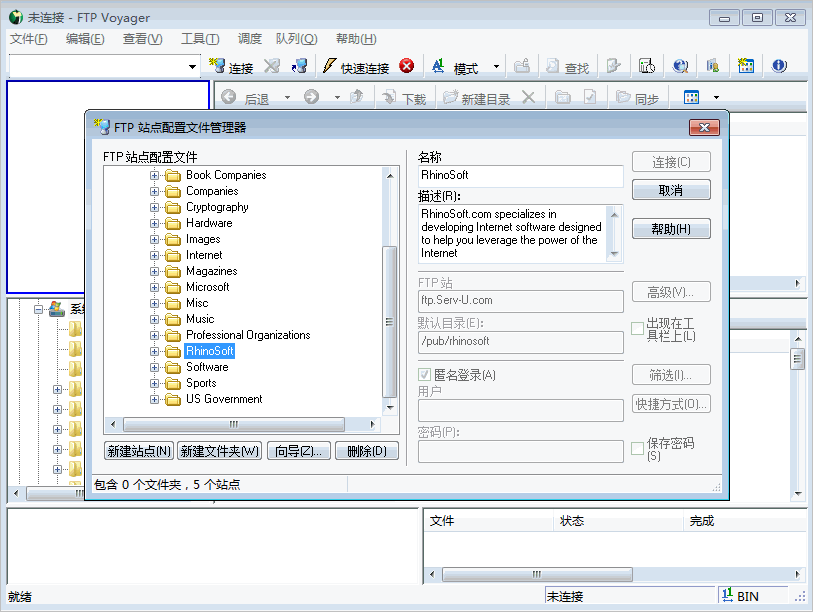
Task: Select the Professional Organizations folder
Action: coord(248,335)
